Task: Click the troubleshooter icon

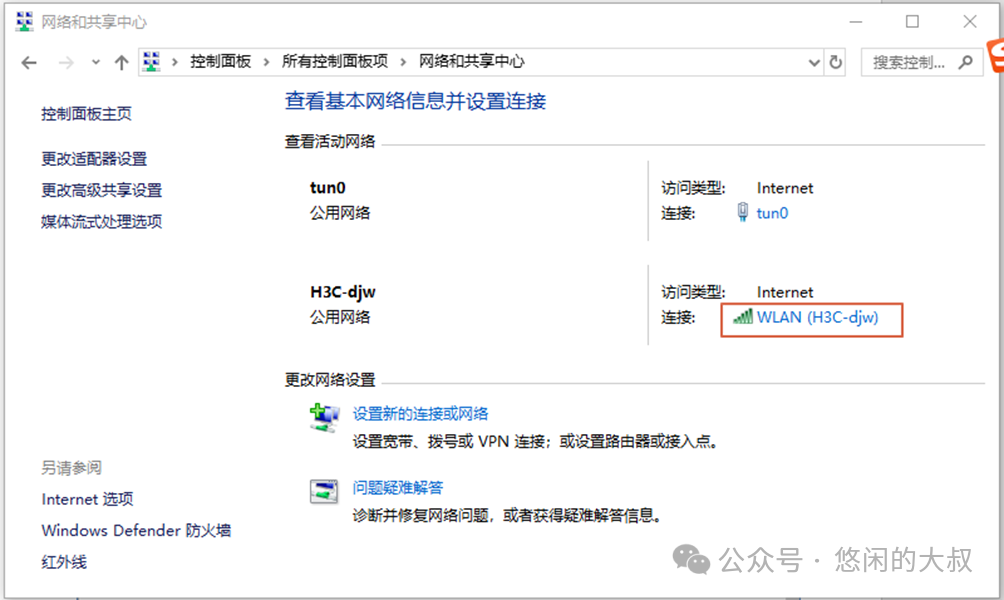Action: pyautogui.click(x=324, y=491)
